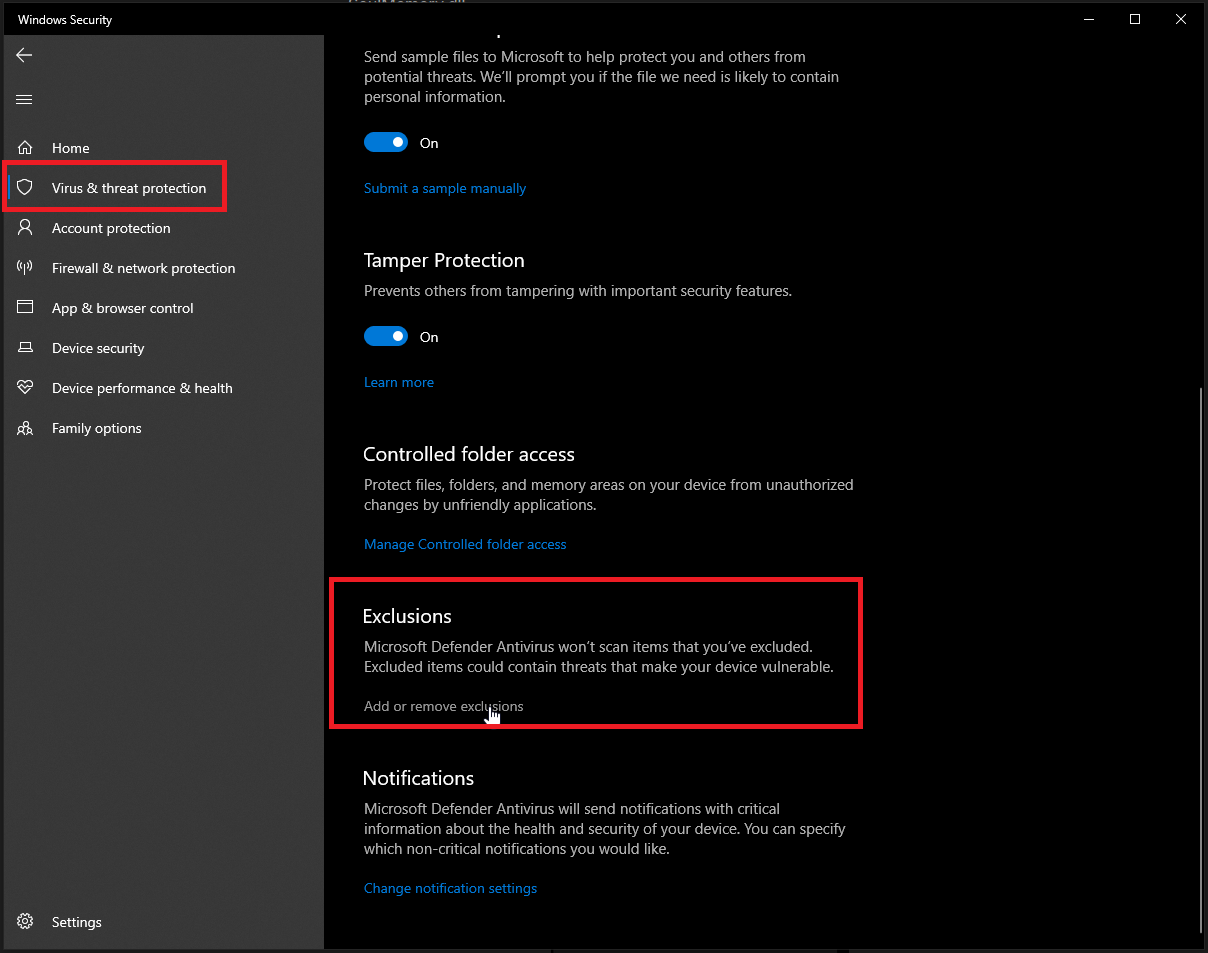Open Device performance & health label
Viewport: 1208px width, 953px height.
point(142,388)
